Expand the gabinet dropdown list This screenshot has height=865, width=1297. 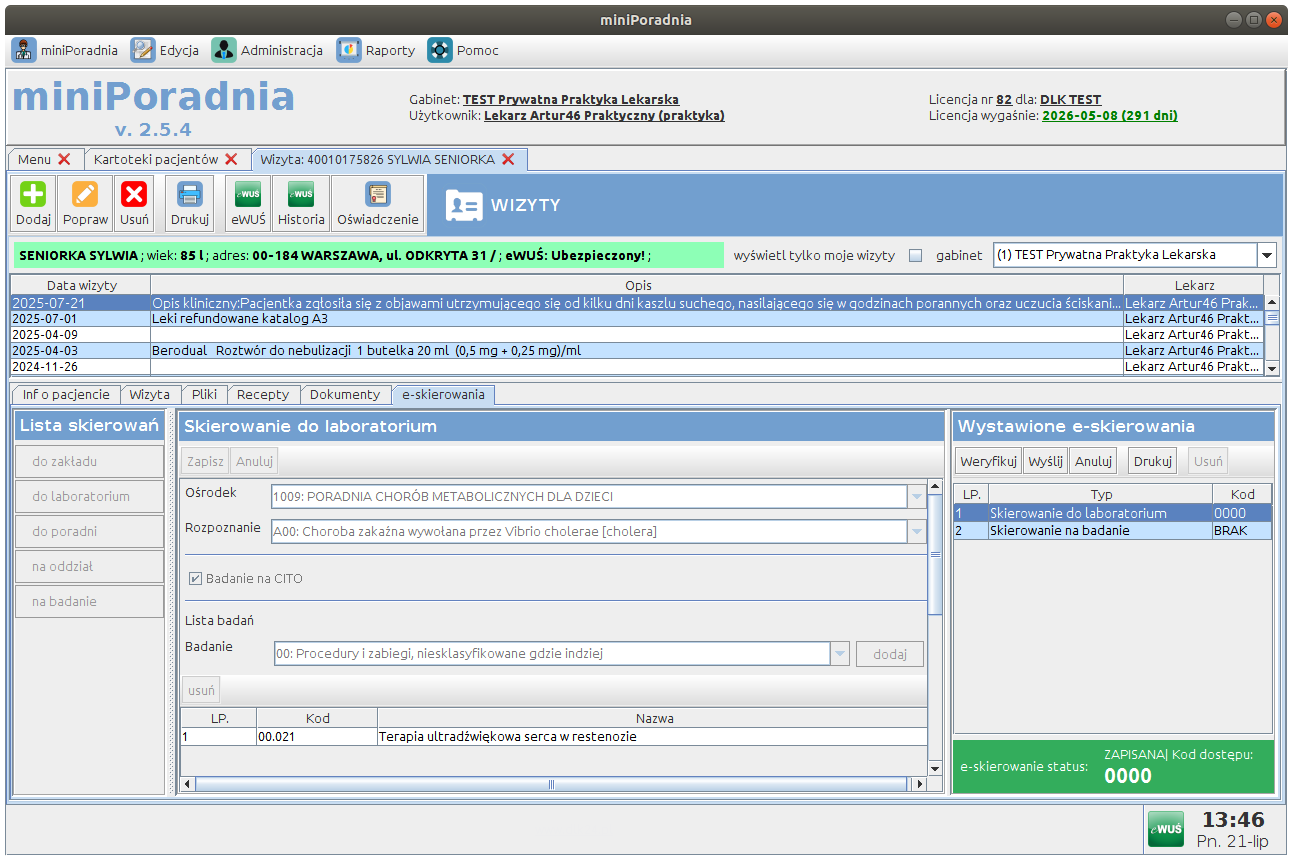[1266, 255]
